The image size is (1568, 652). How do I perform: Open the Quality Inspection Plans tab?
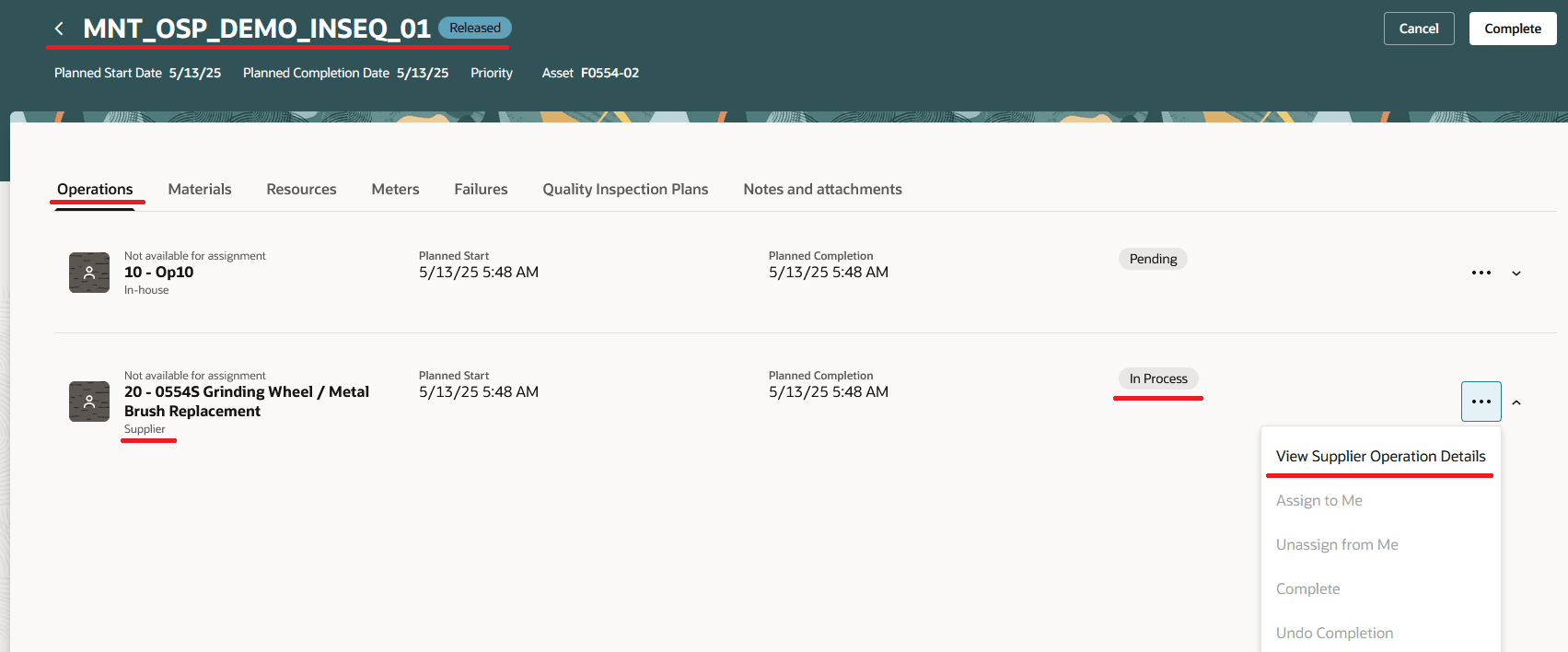coord(625,189)
